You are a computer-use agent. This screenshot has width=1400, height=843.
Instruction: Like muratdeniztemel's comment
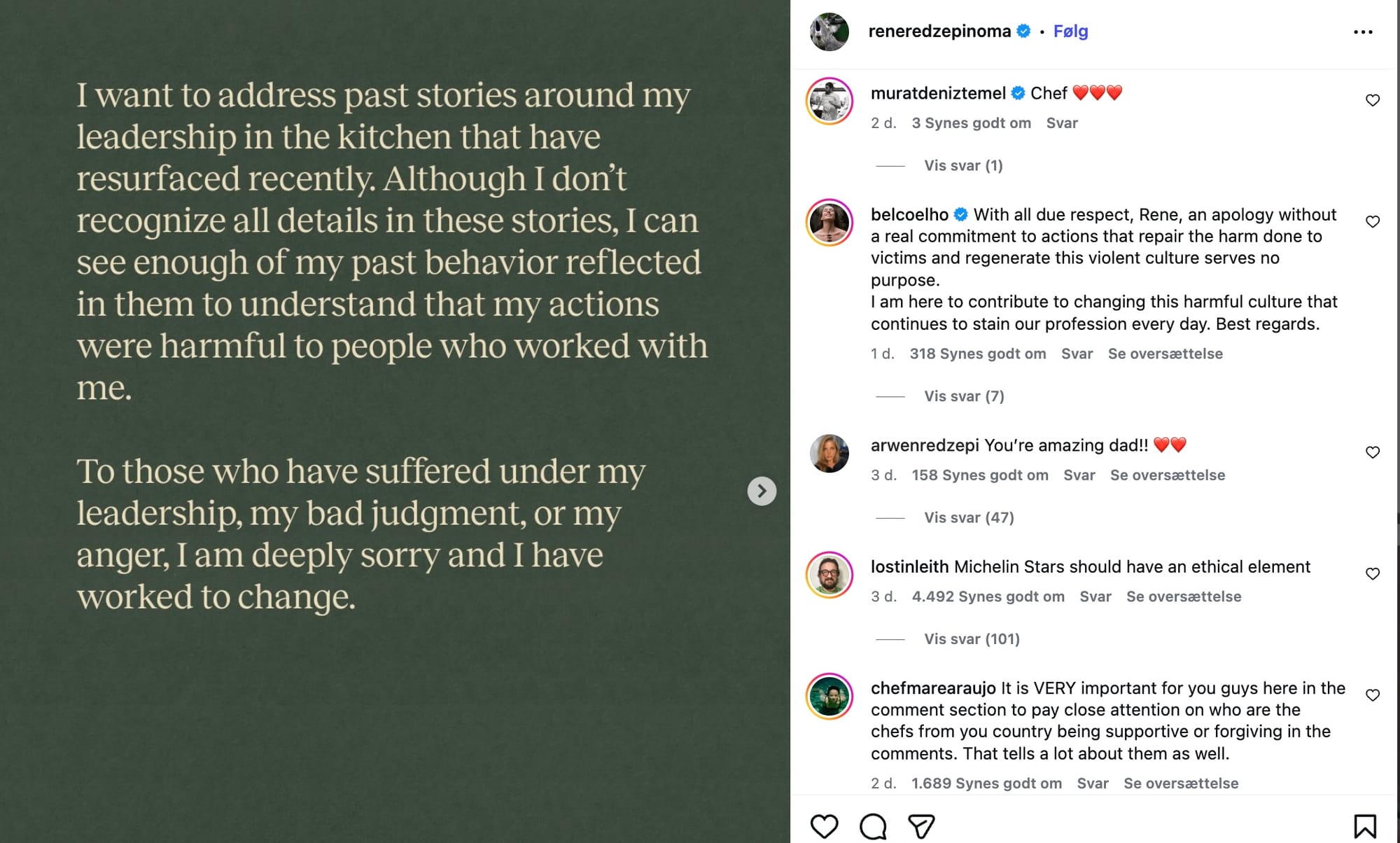1373,100
